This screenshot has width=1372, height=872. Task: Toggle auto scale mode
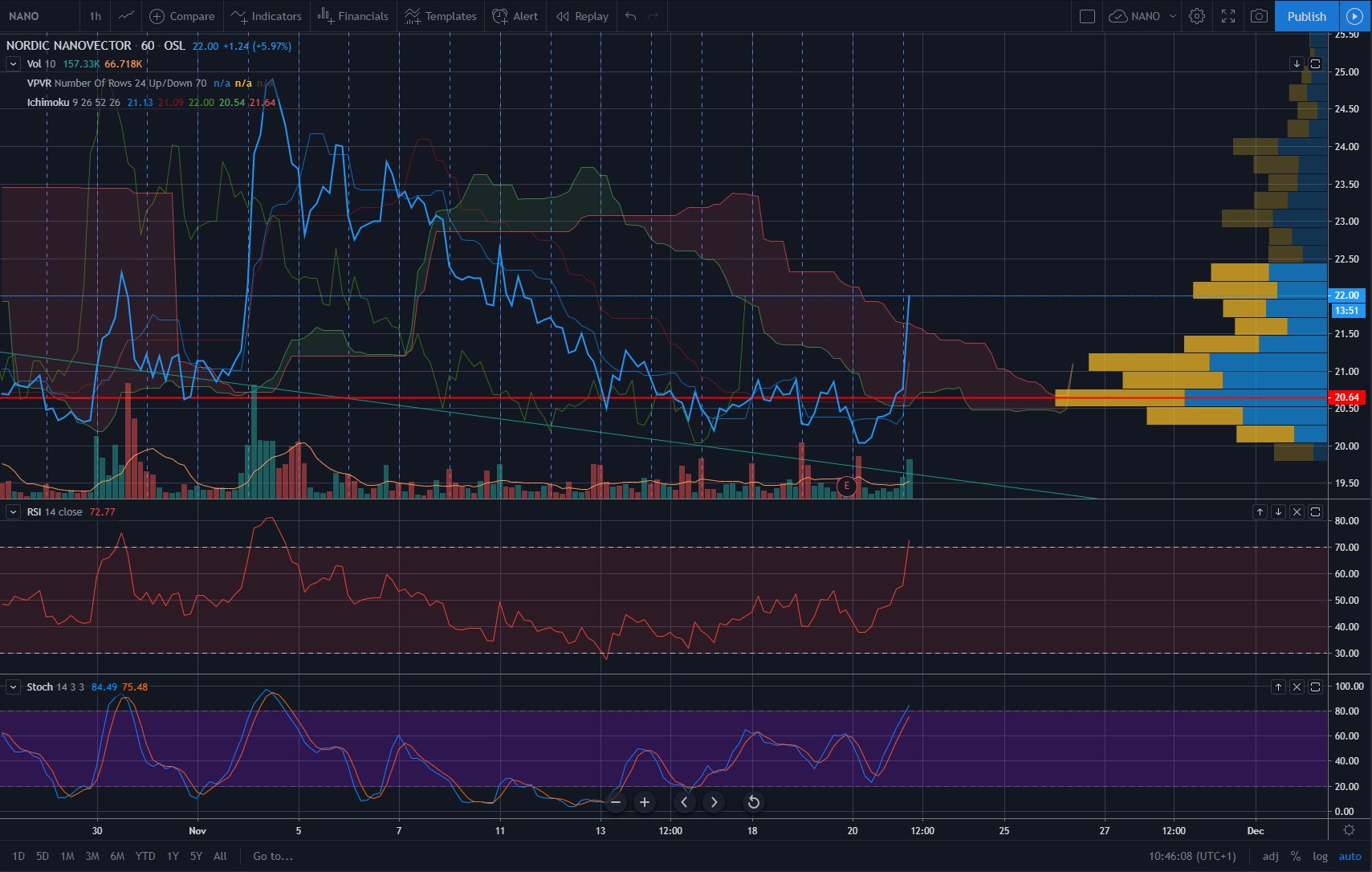(x=1350, y=856)
